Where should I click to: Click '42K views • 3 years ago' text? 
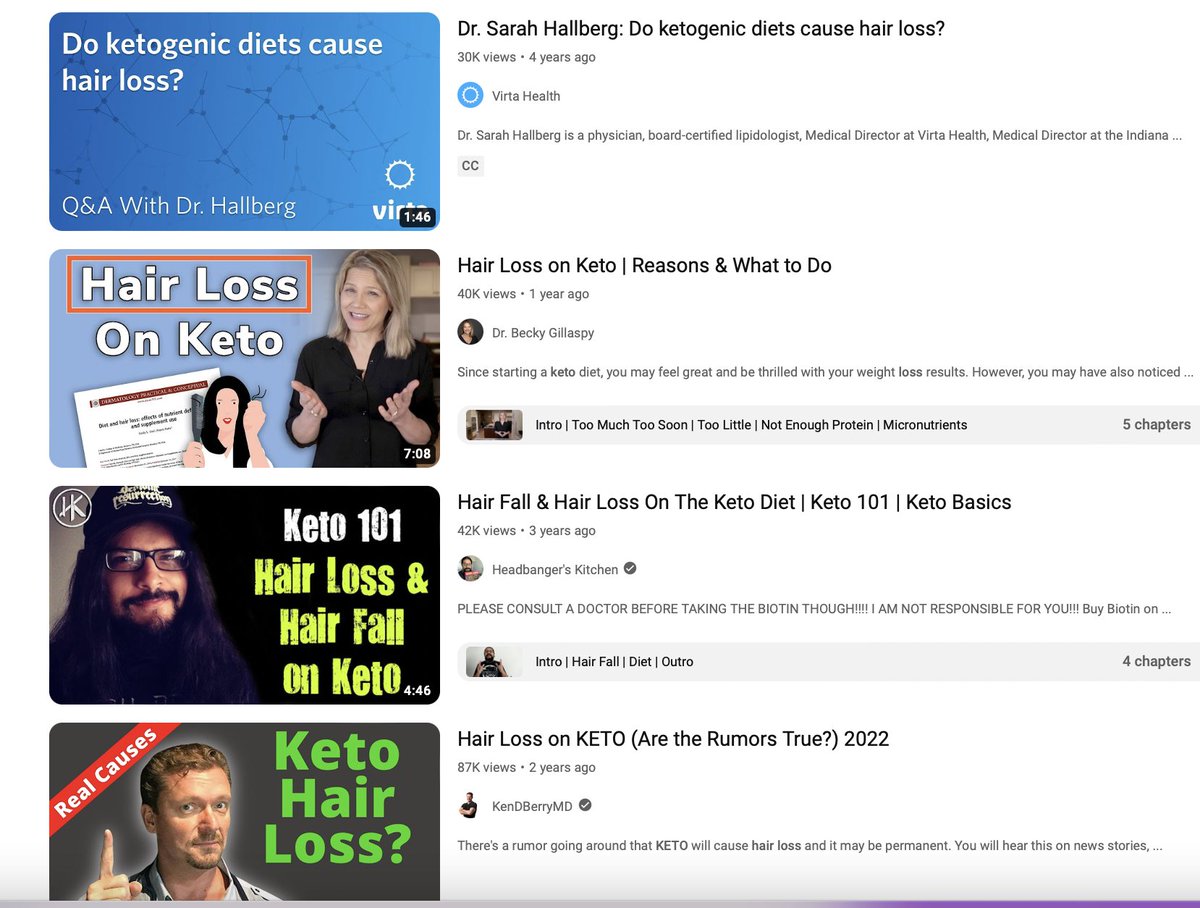click(526, 531)
